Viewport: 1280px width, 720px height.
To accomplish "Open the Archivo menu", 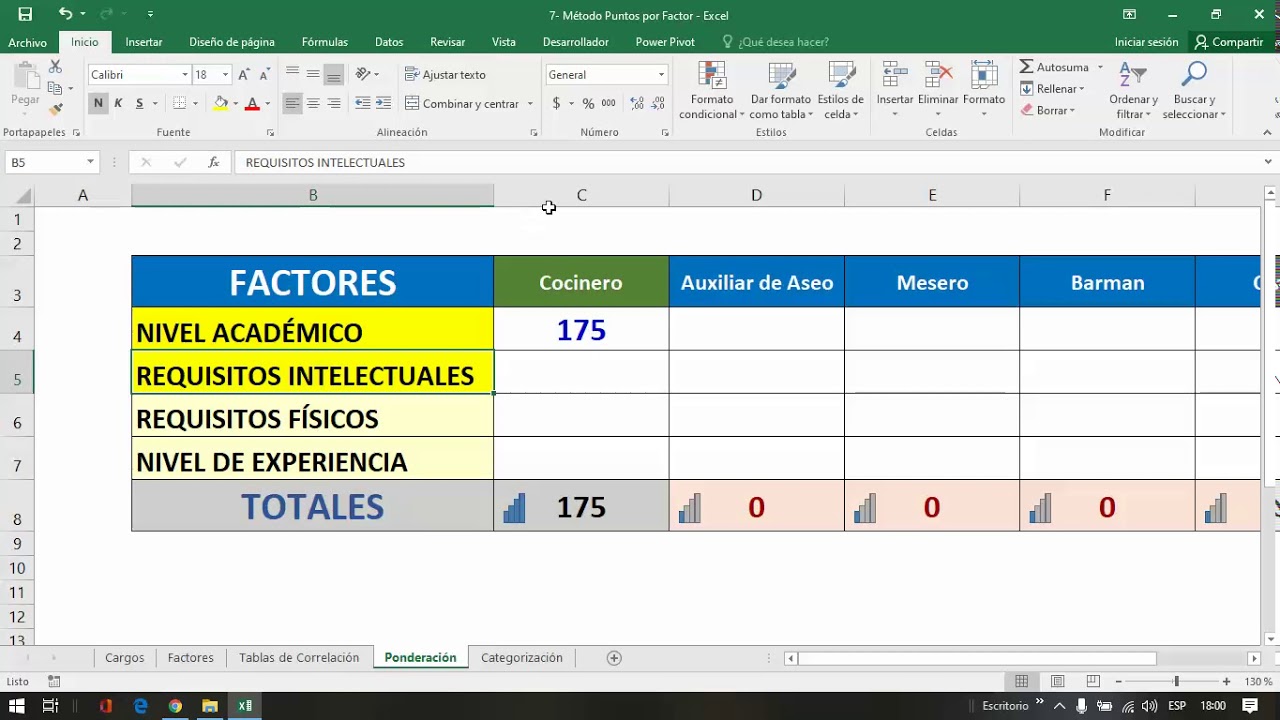I will (28, 42).
